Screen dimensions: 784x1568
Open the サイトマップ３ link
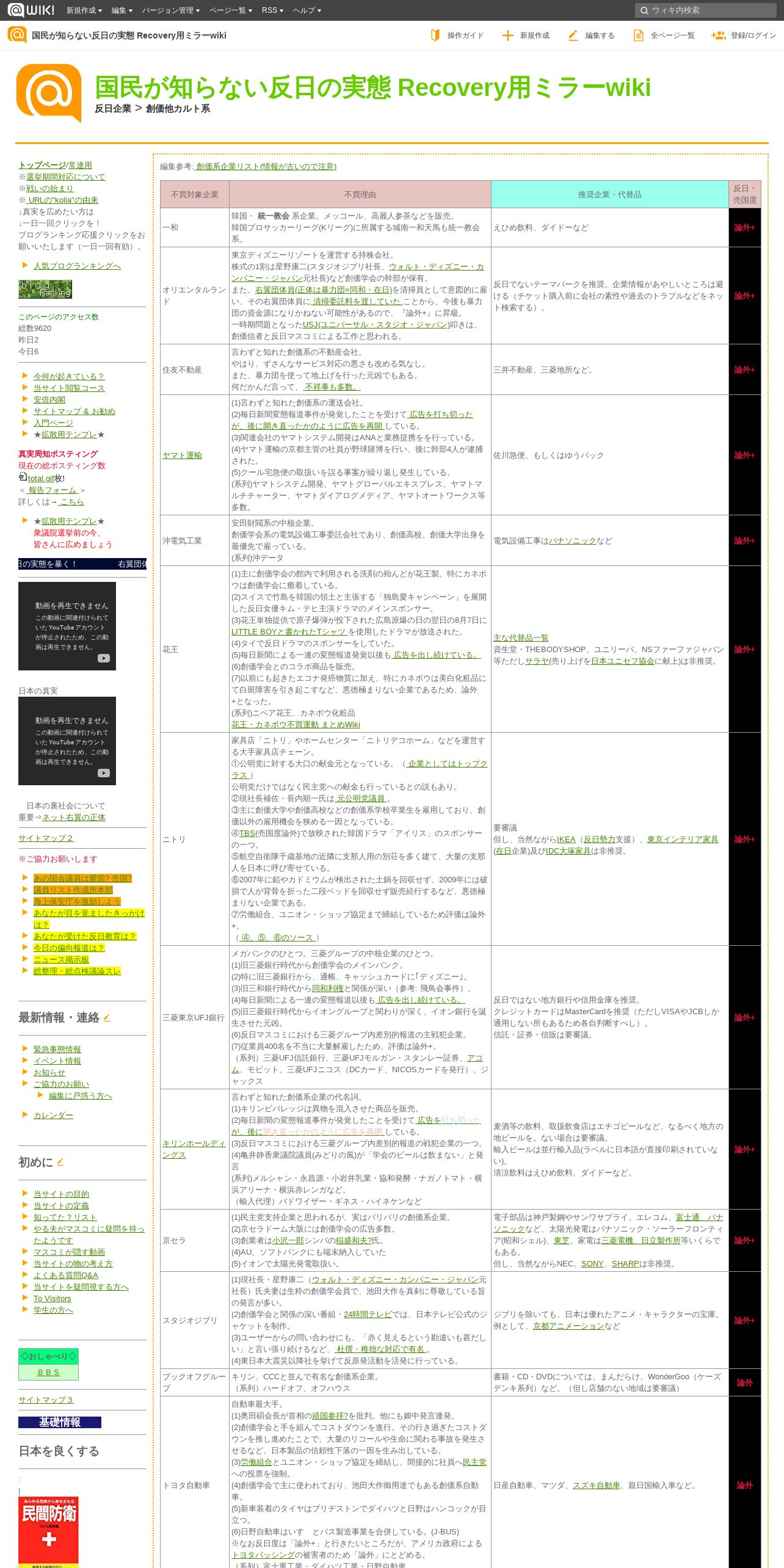(46, 1399)
